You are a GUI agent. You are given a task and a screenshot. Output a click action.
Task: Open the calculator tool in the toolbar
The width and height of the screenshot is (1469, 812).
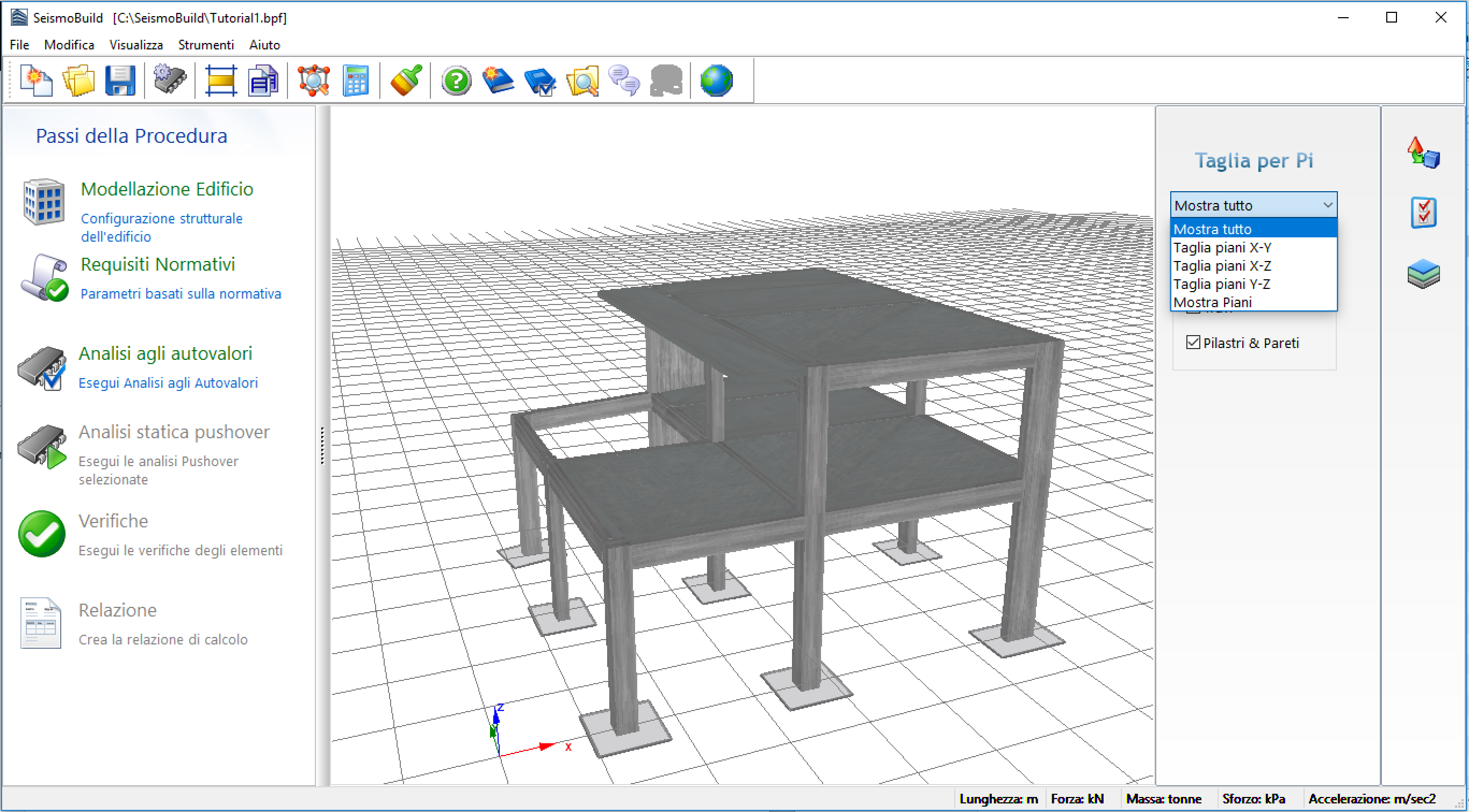tap(356, 81)
